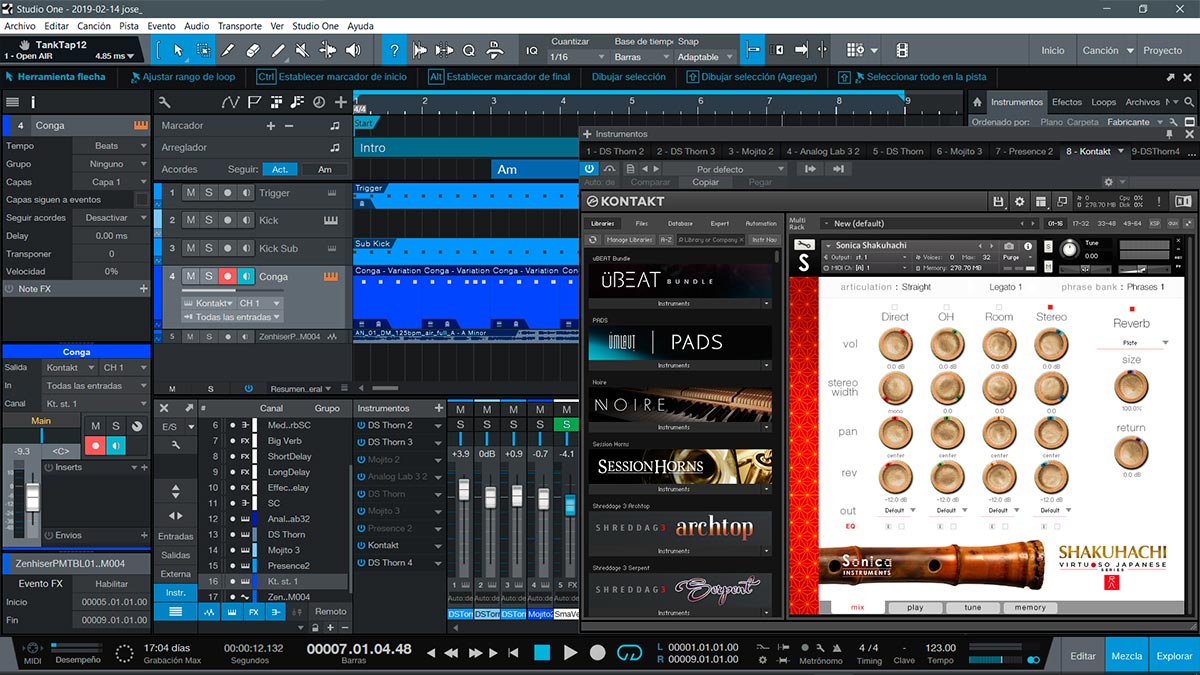Image resolution: width=1200 pixels, height=675 pixels.
Task: Expand DS Thorn 3 instrument arrow
Action: (438, 442)
